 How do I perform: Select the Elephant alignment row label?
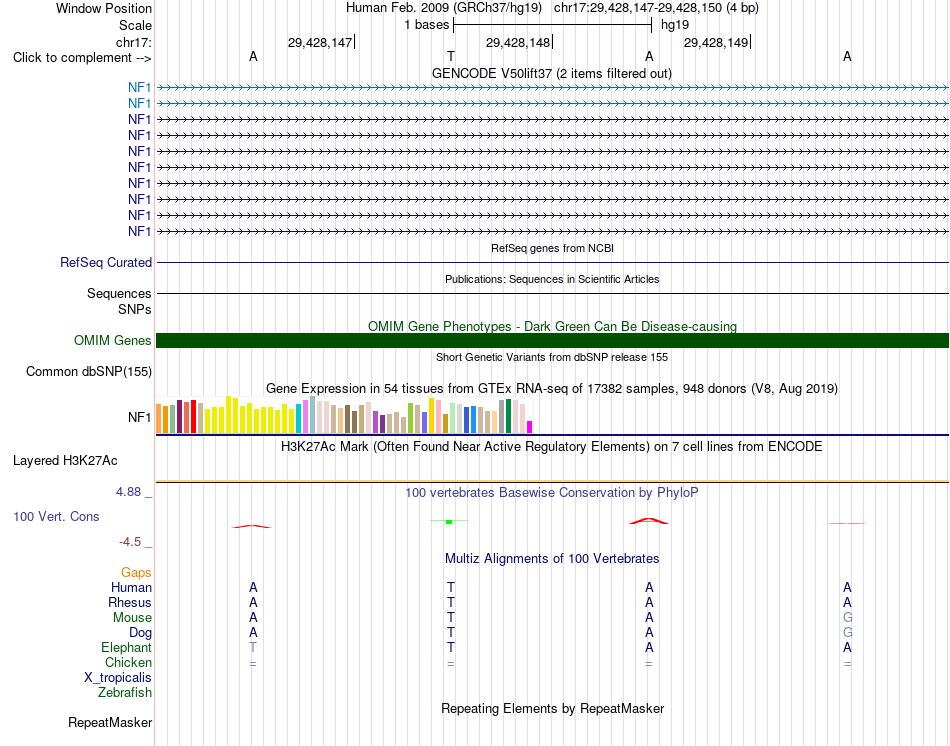127,648
